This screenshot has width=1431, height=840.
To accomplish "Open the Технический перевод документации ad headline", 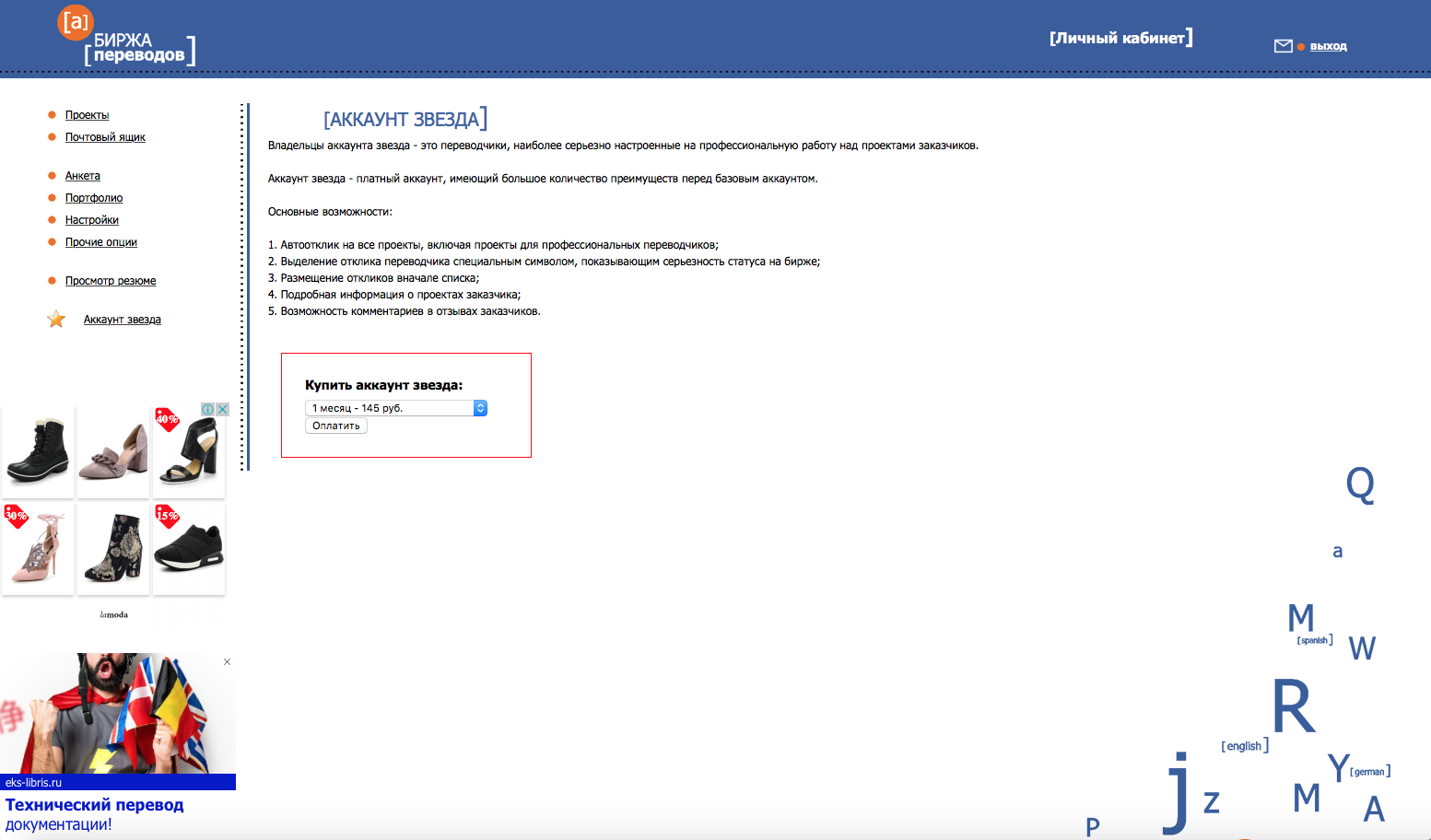I will [x=94, y=814].
